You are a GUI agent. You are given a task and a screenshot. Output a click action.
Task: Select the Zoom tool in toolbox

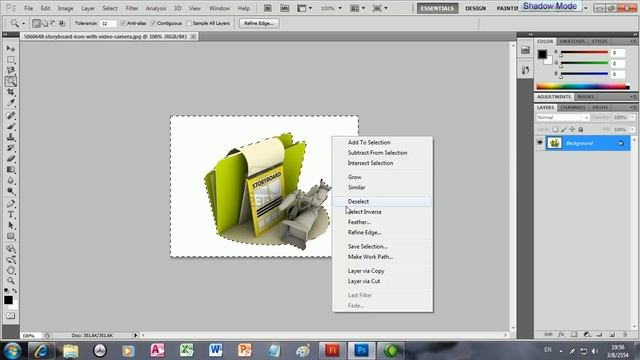(11, 281)
